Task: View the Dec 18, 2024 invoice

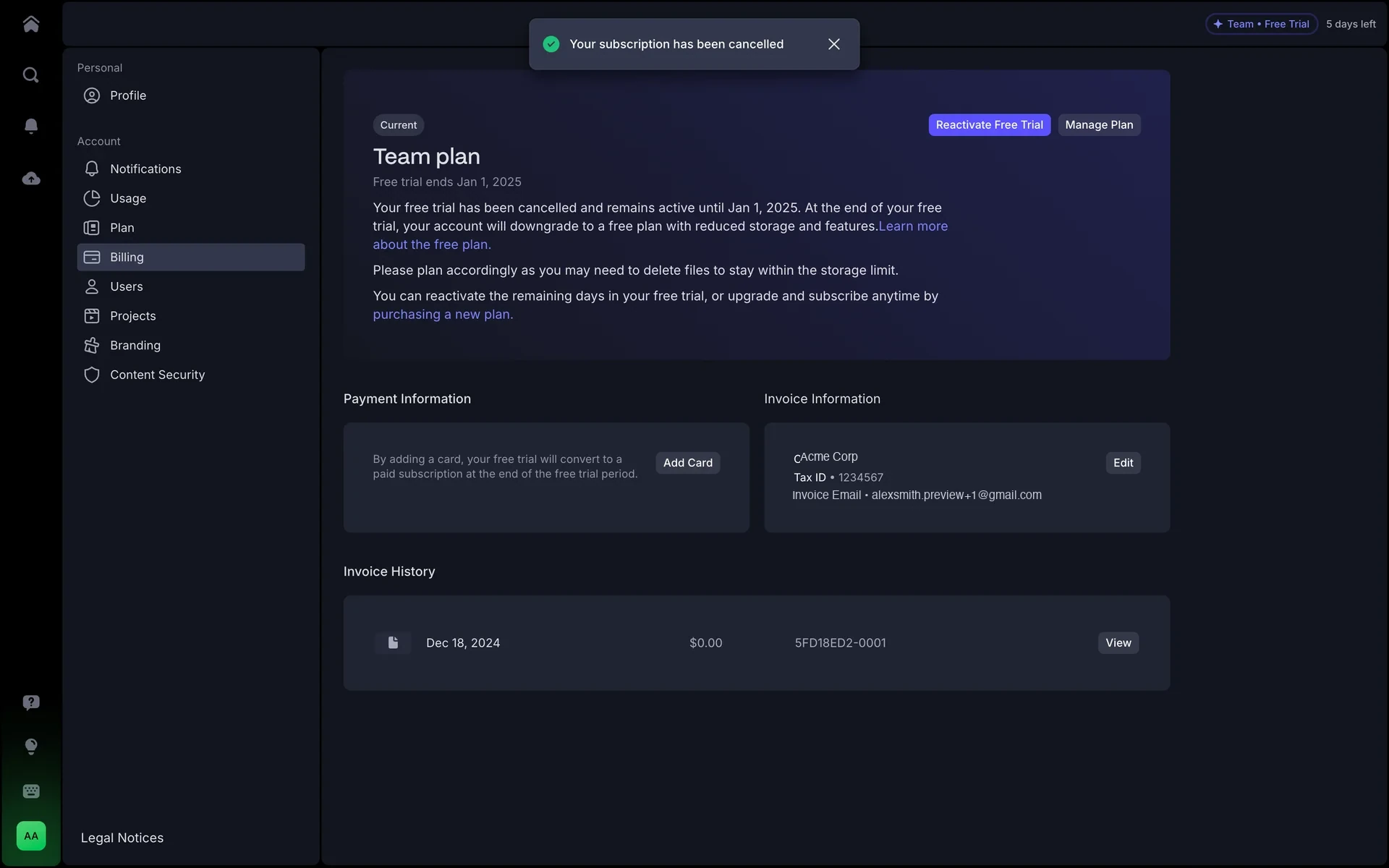Action: (1118, 643)
